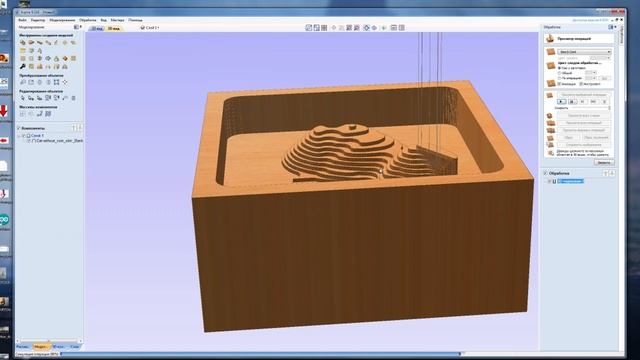Click the third icon in modeling tools' top row
The height and width of the screenshot is (360, 640).
coord(40,42)
